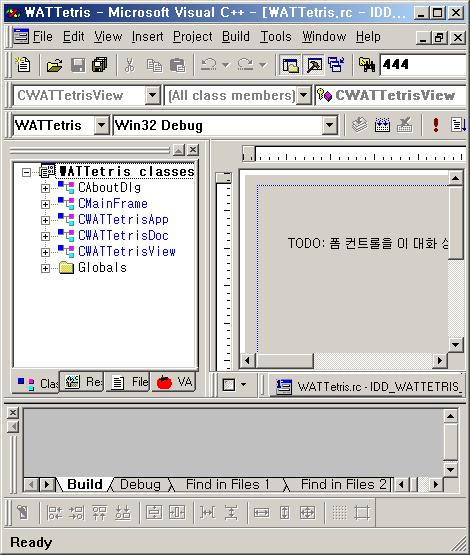Expand the CWATTetrisDoc class node
Screen dimensions: 470x555
pyautogui.click(x=45, y=236)
